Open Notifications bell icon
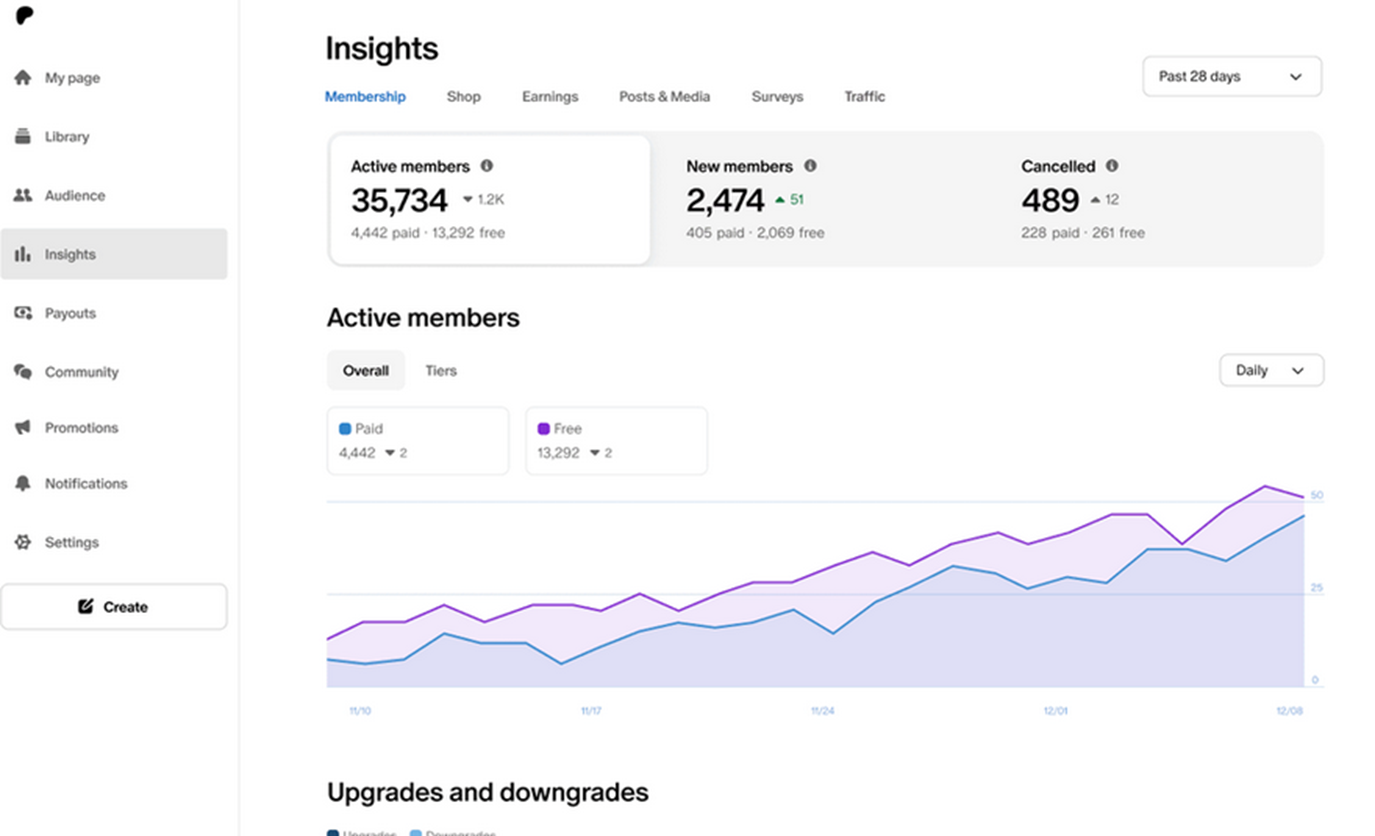 tap(23, 484)
